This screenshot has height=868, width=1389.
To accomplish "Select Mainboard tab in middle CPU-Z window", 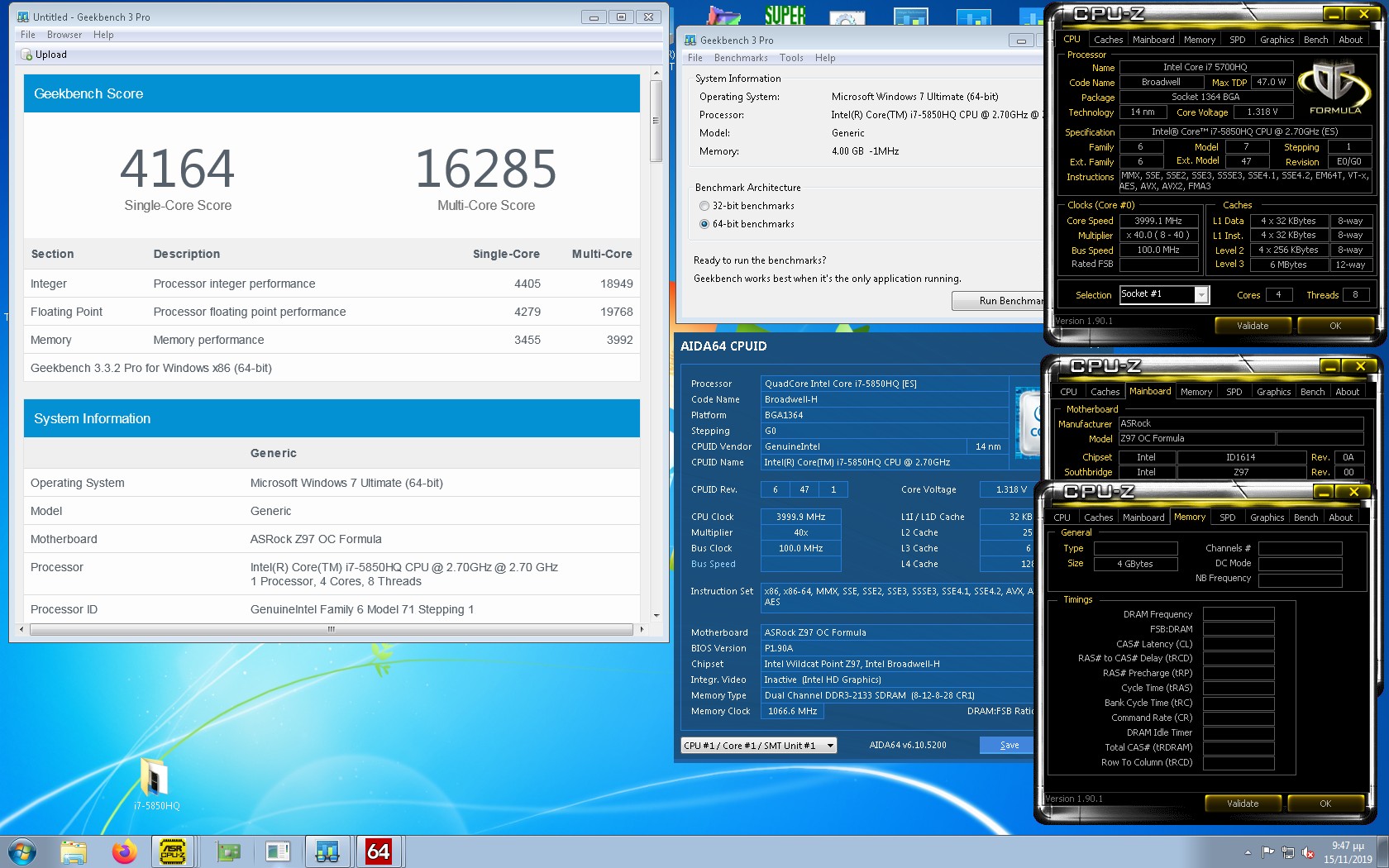I will pos(1150,391).
